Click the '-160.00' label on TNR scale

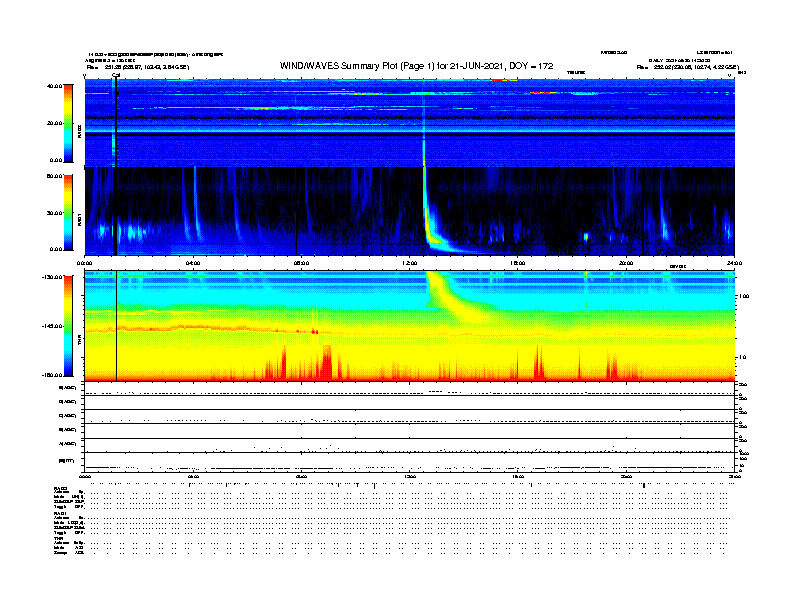coord(52,375)
